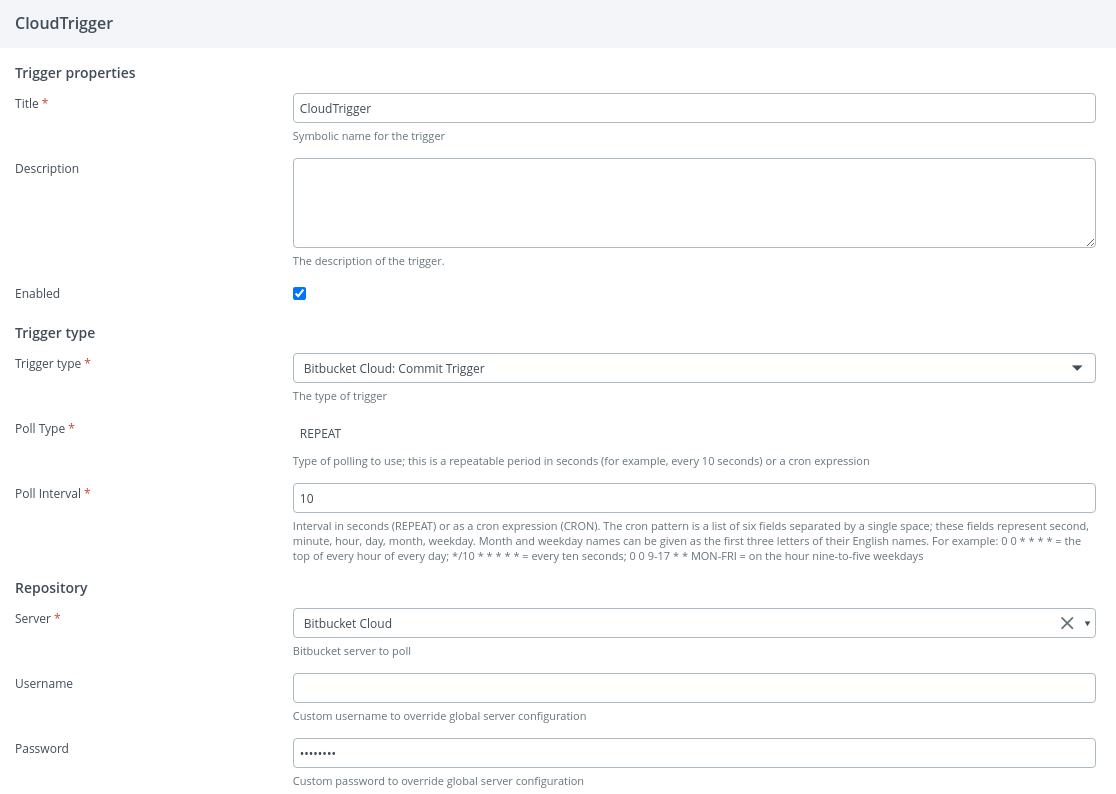
Task: Click the Title input containing CloudTrigger
Action: pos(693,108)
